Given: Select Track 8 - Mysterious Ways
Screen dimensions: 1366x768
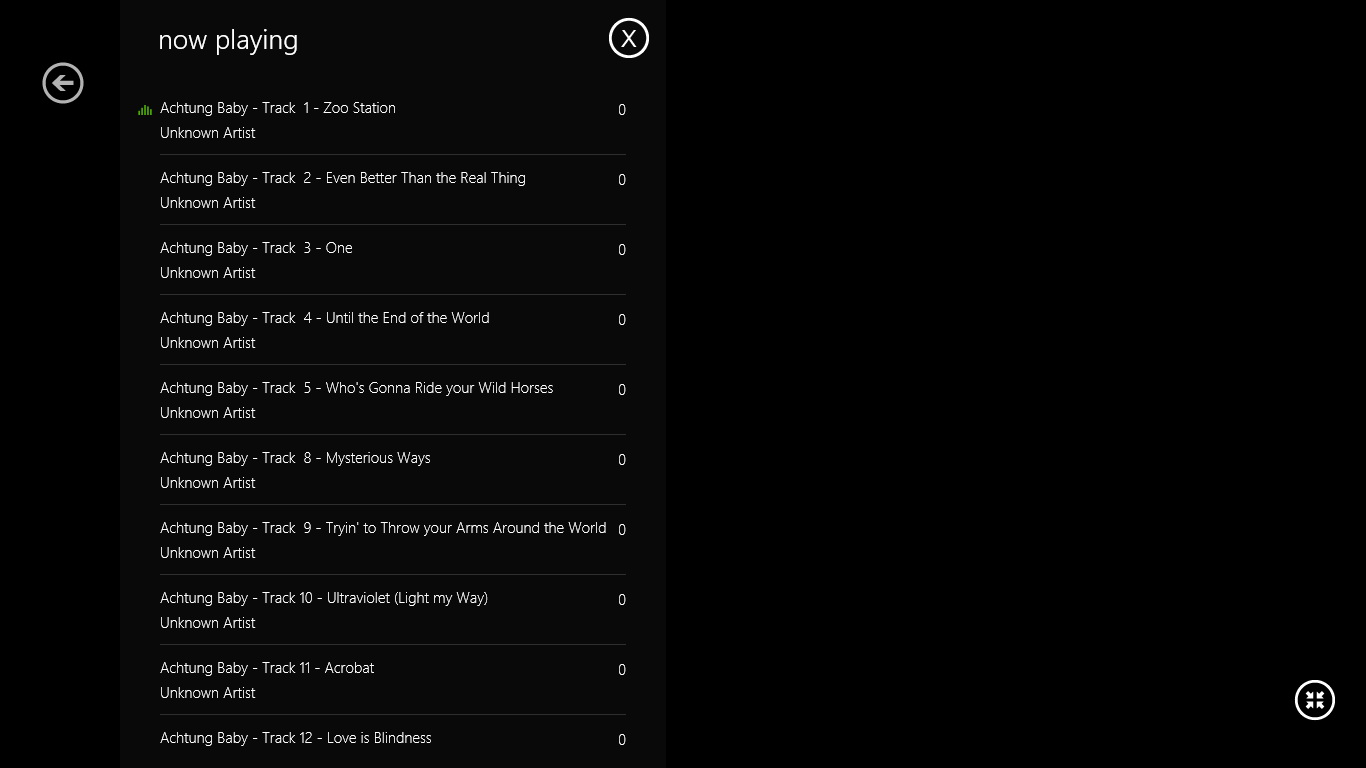Looking at the screenshot, I should tap(393, 470).
